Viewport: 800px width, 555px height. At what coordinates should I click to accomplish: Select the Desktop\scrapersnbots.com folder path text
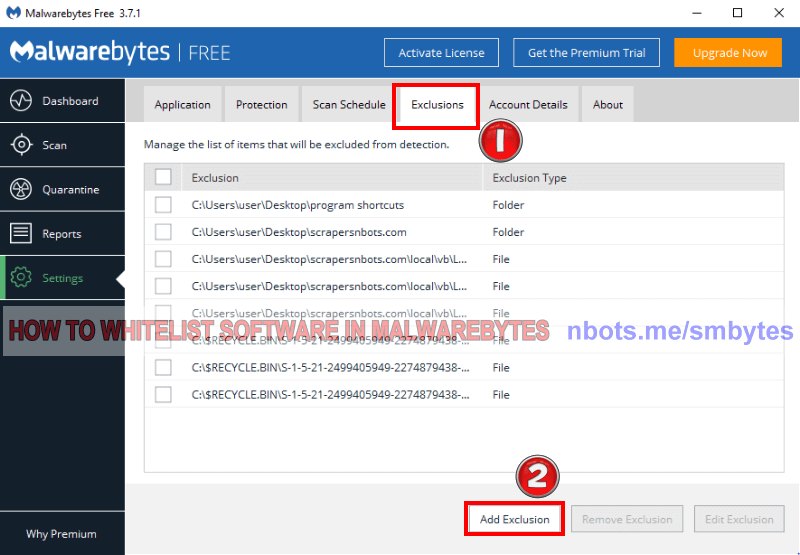(299, 232)
